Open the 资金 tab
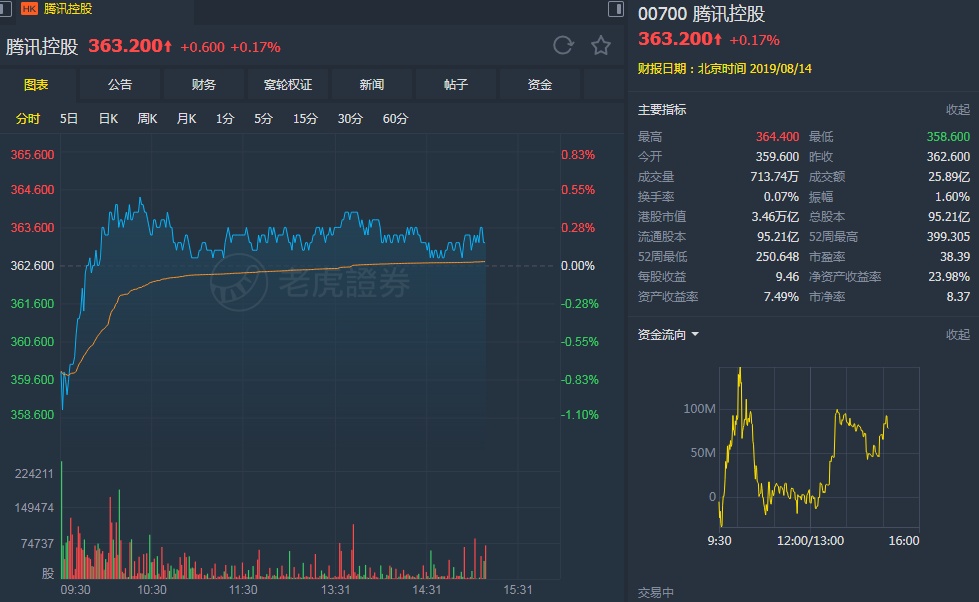This screenshot has width=979, height=602. click(x=539, y=84)
